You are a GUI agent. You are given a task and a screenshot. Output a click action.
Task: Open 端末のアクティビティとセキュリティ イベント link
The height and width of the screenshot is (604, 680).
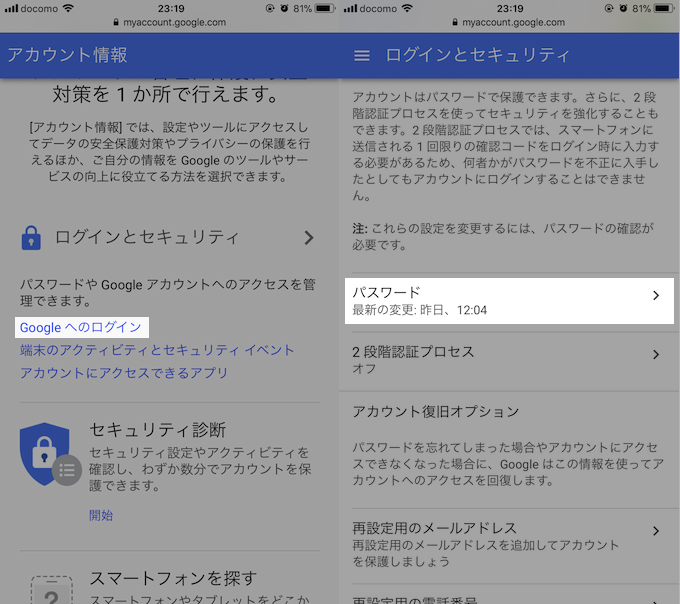[x=157, y=350]
